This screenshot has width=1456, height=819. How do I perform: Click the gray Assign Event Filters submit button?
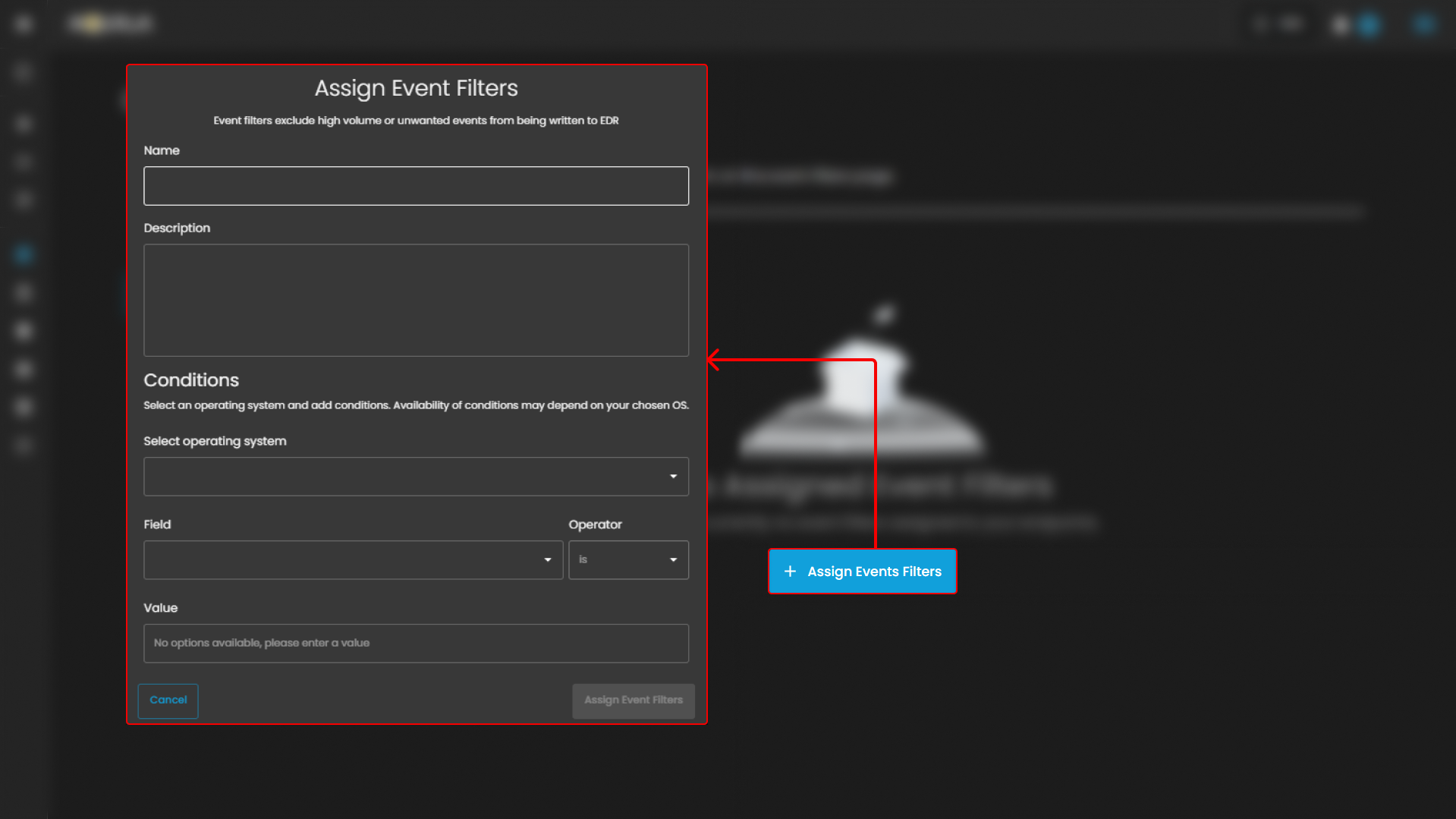click(x=633, y=701)
